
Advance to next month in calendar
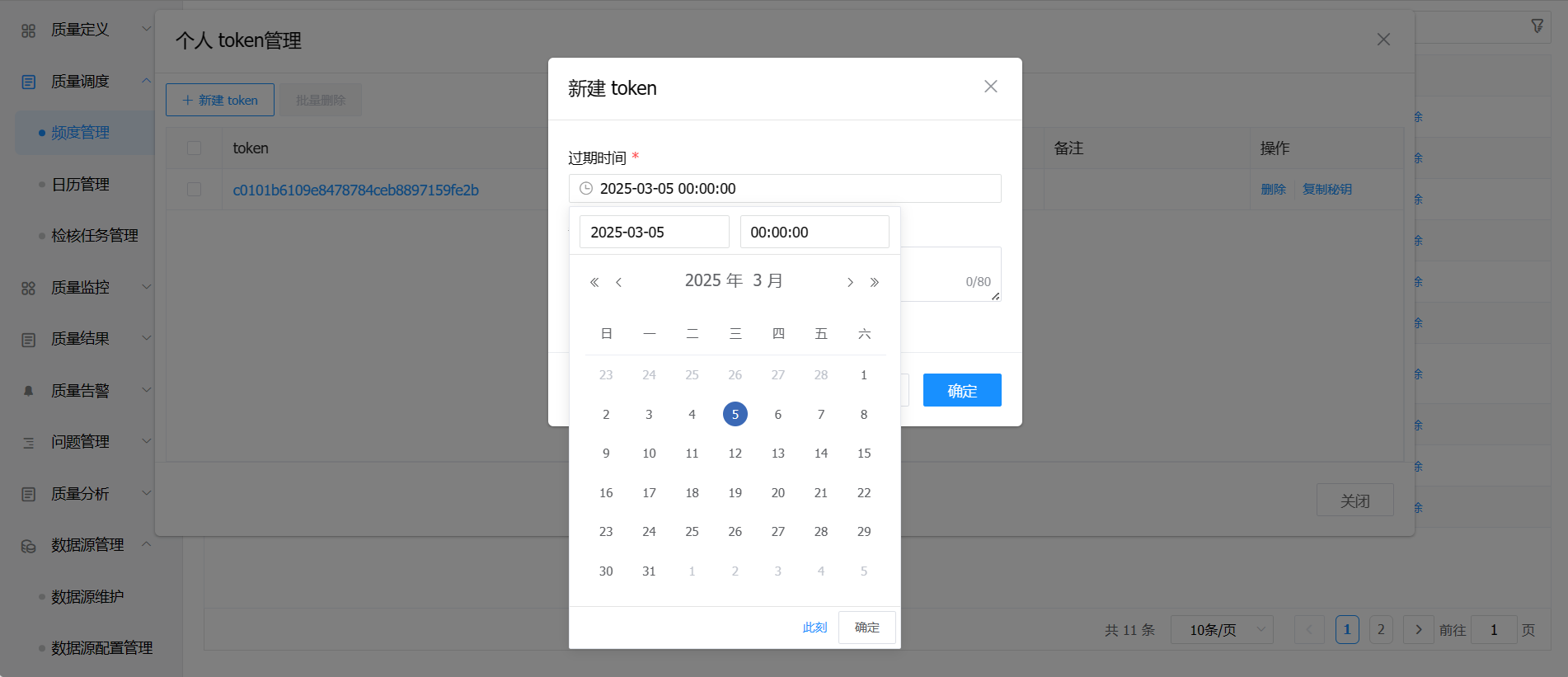pos(850,283)
